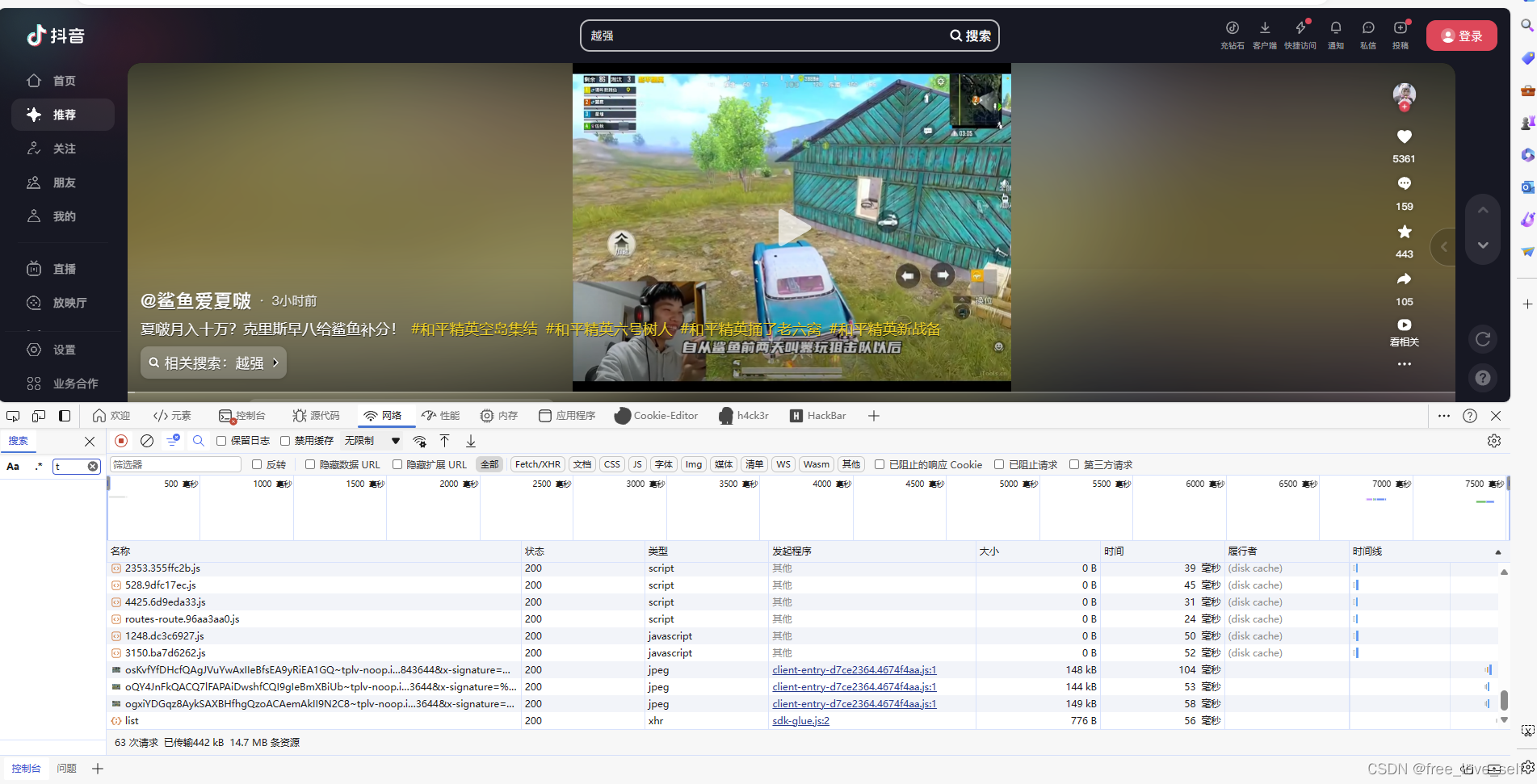Click import HAR upload arrow
The image size is (1537, 784).
point(445,441)
